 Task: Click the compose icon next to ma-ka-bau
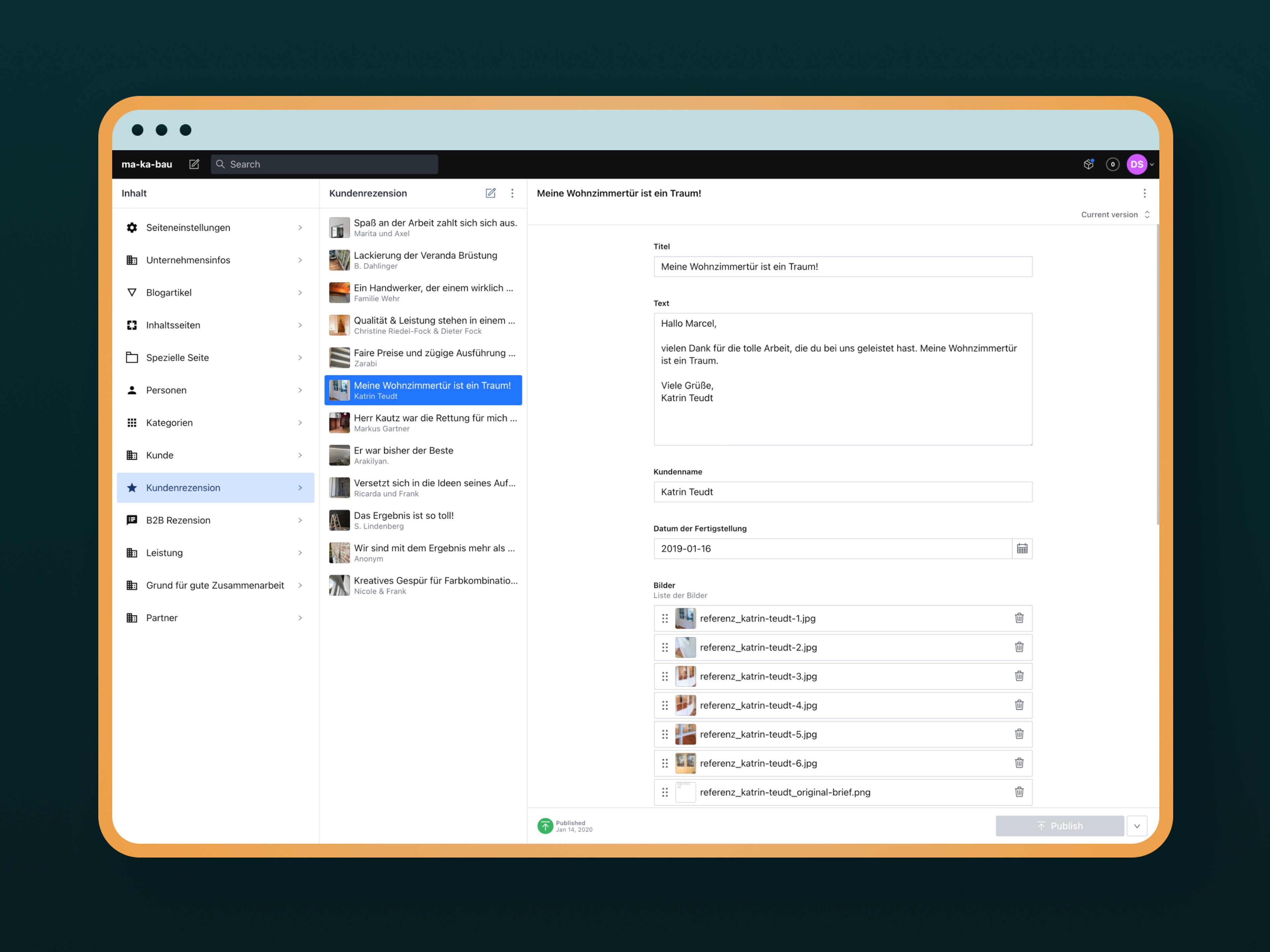coord(194,164)
